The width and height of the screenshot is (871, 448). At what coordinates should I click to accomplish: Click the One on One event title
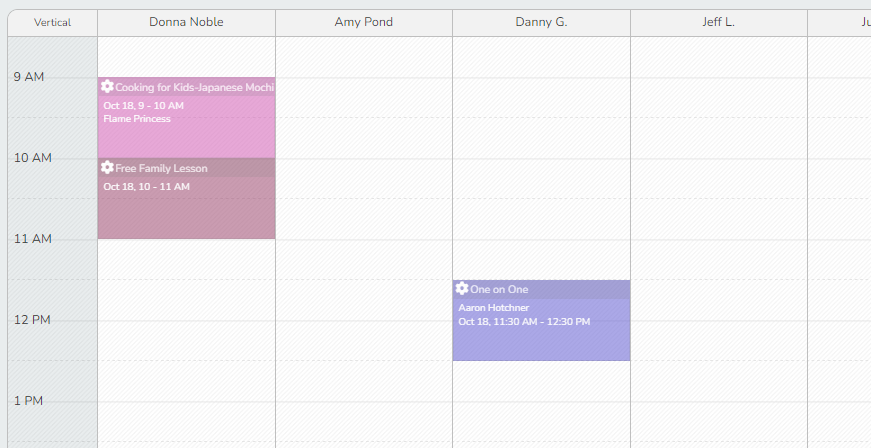pos(499,290)
